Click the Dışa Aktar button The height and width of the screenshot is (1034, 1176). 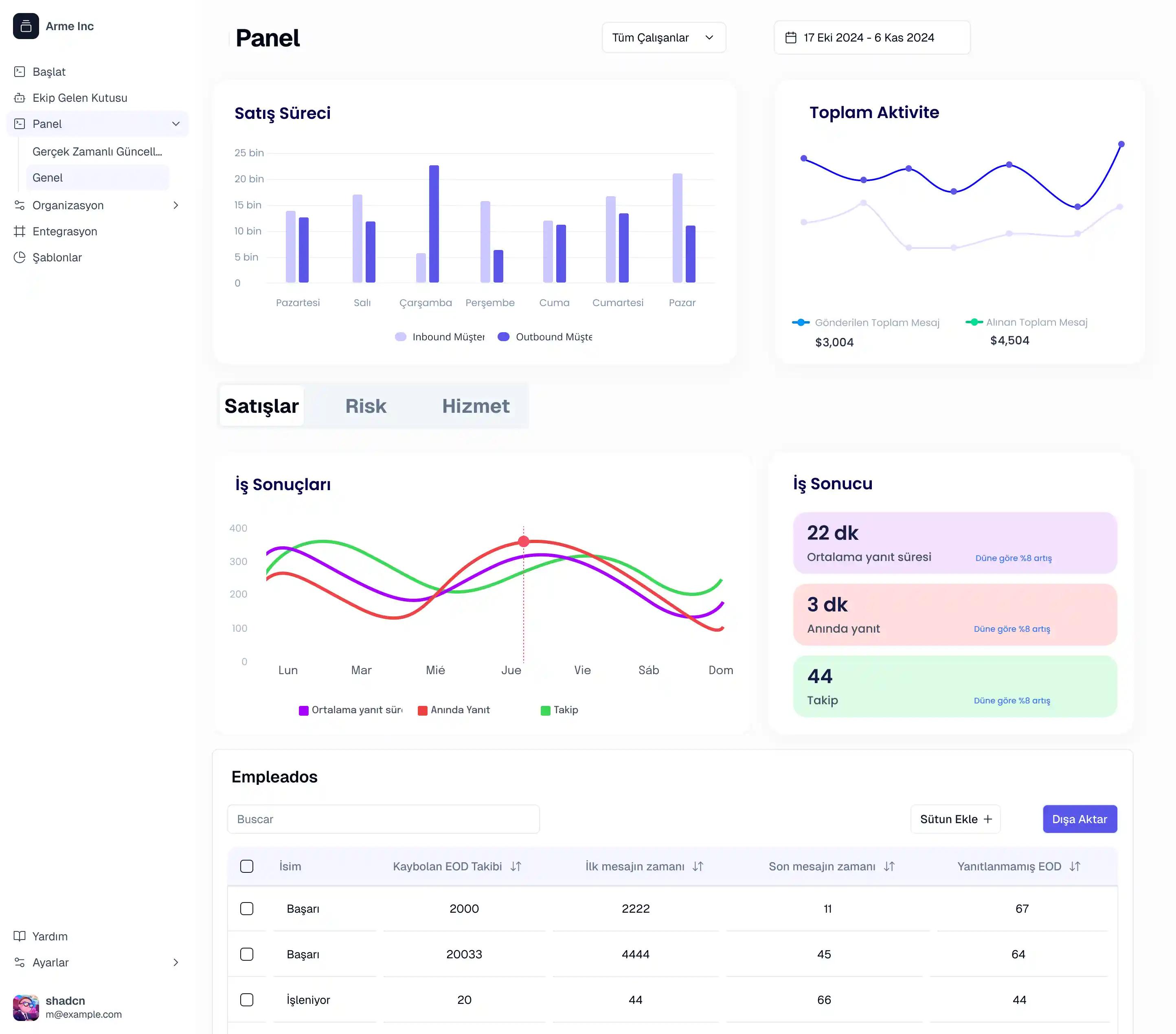tap(1079, 819)
